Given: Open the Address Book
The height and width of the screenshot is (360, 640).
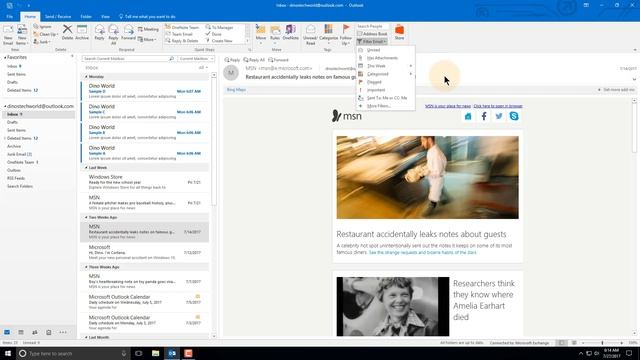Looking at the screenshot, I should tap(372, 34).
